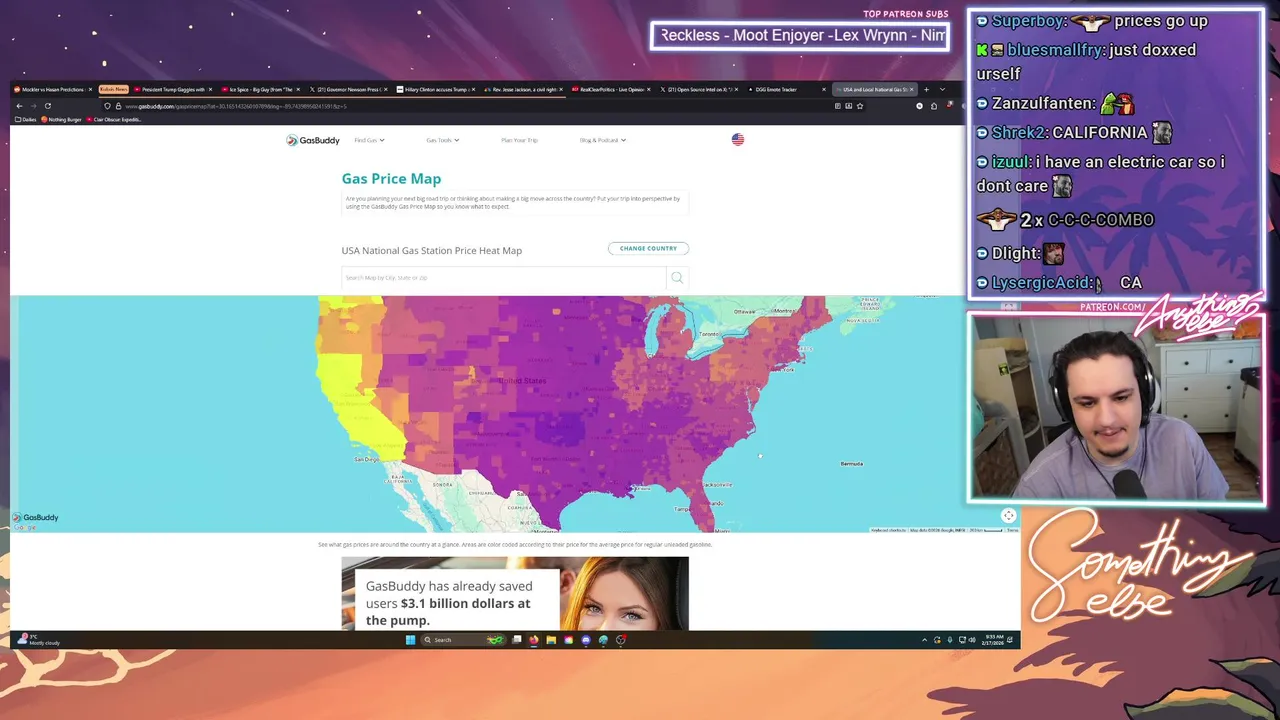This screenshot has width=1280, height=720.
Task: Open the Clair Obscur bookmark
Action: pos(115,119)
